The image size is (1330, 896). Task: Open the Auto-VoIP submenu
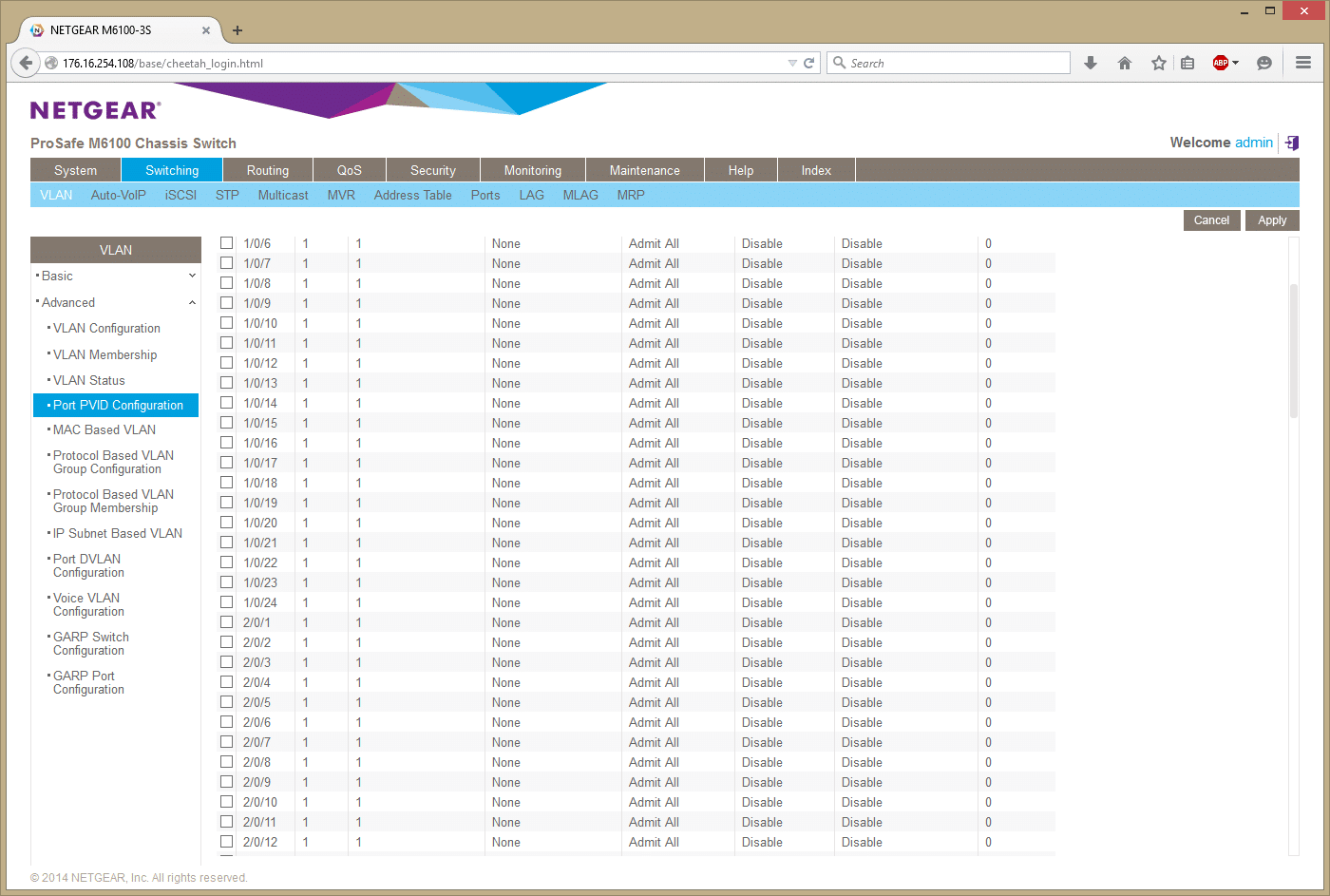point(119,195)
